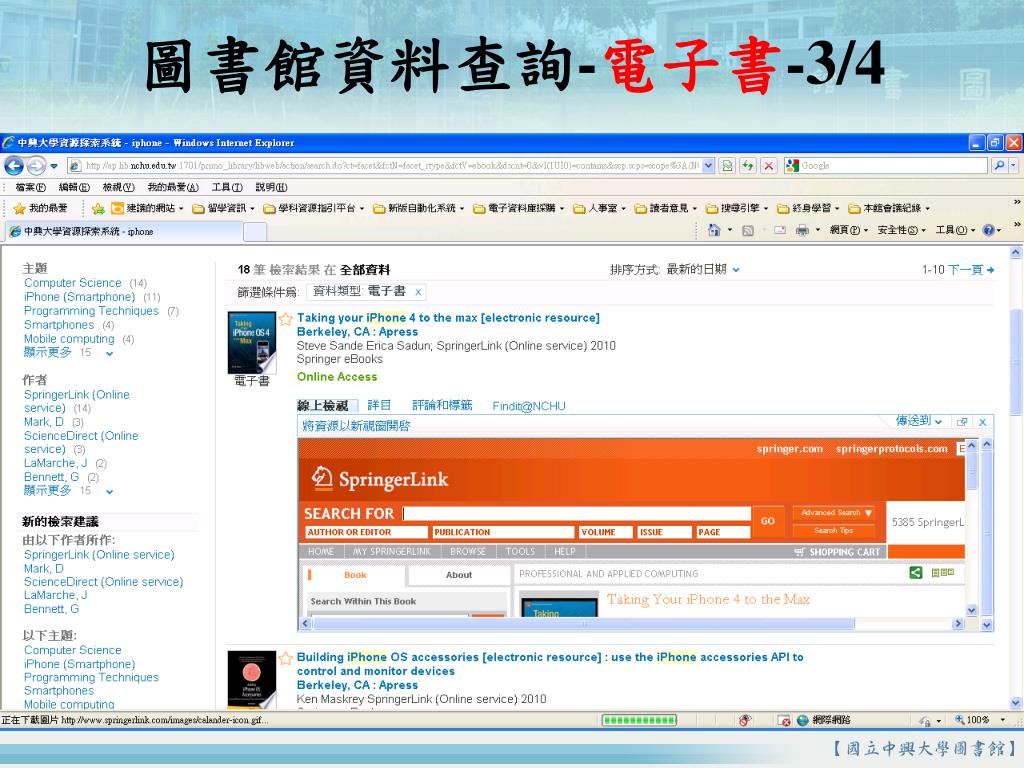Open the recent pages dropdown next to Forward
The image size is (1024, 768).
click(x=54, y=166)
